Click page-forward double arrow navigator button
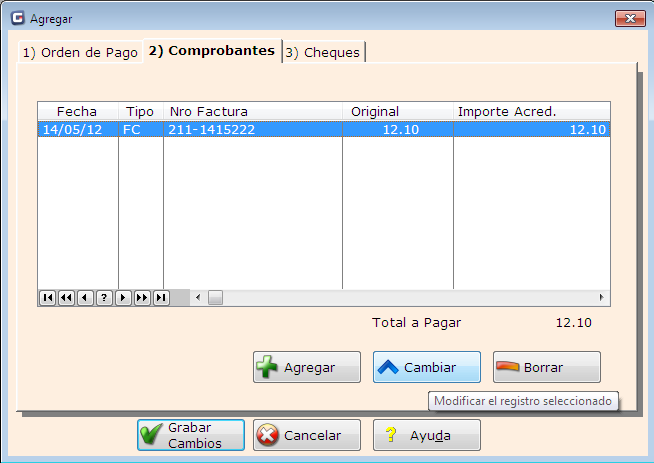The height and width of the screenshot is (463, 654). (142, 298)
